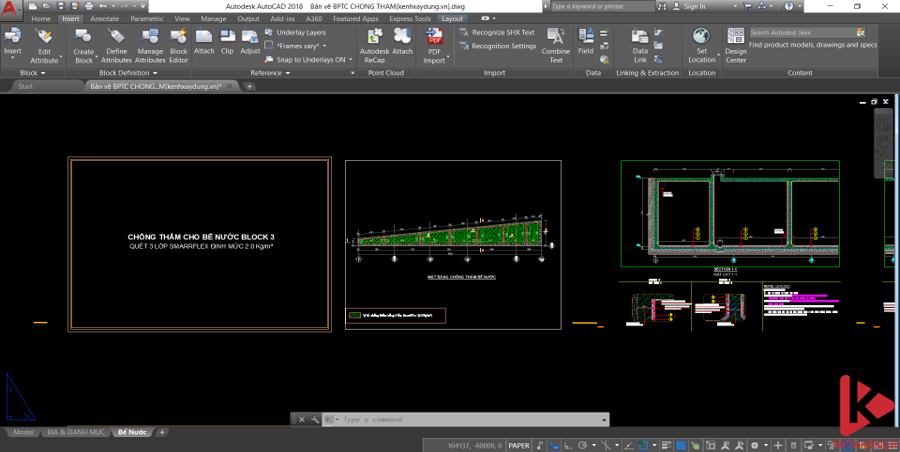Open the BÌA & DANH MỤC layout tab
Image resolution: width=900 pixels, height=452 pixels.
click(x=75, y=432)
